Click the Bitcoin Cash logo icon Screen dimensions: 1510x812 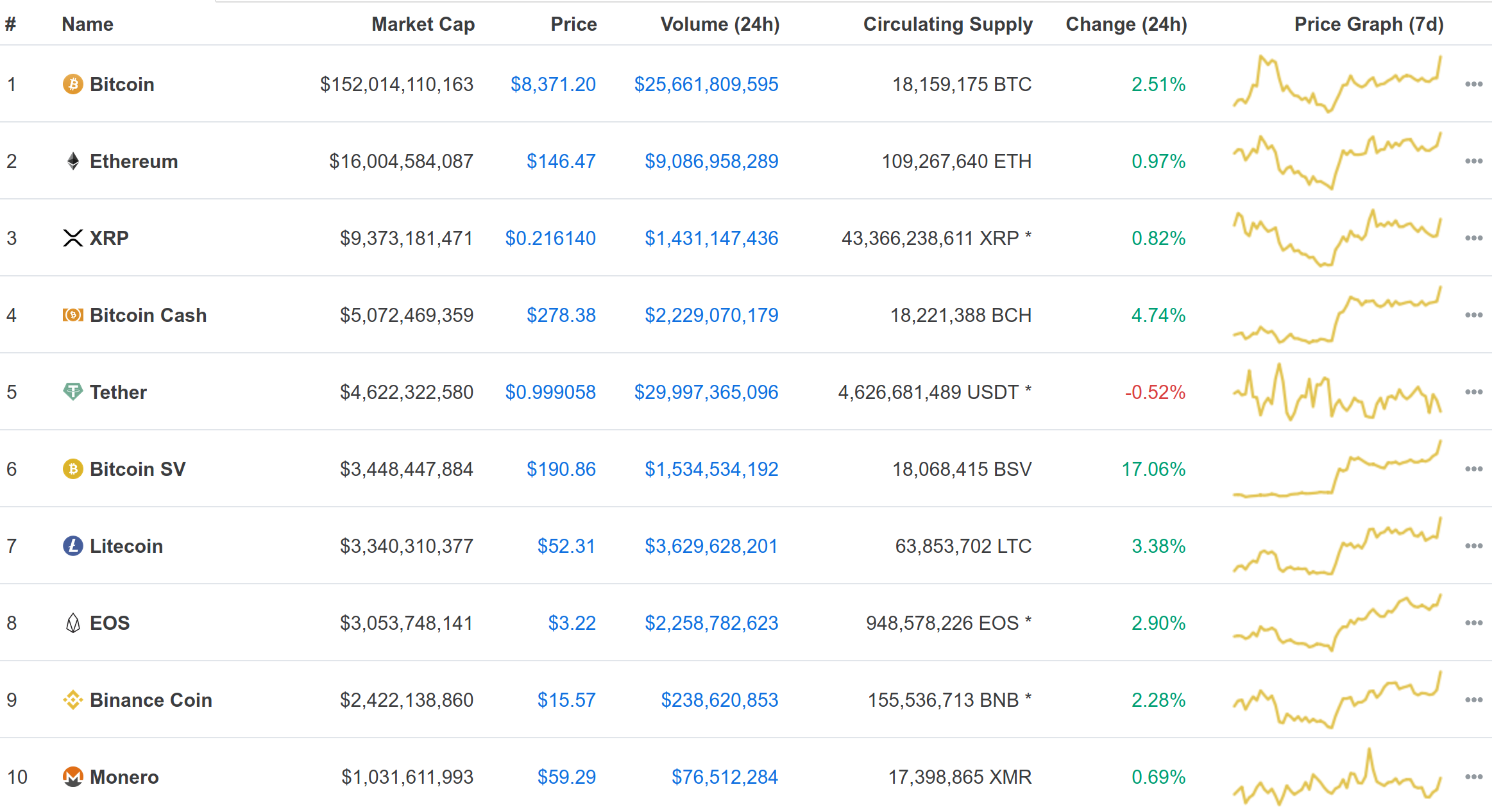click(73, 315)
